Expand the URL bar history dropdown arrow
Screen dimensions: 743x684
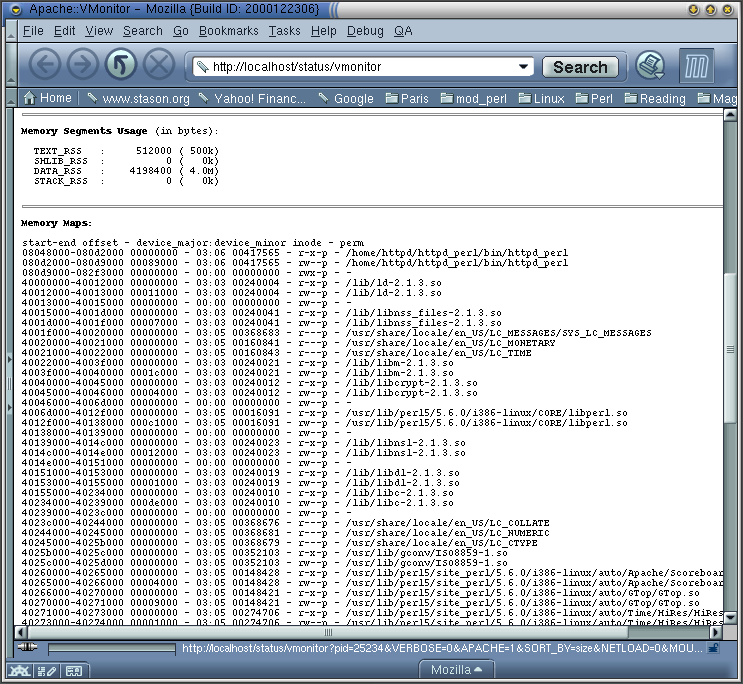[x=523, y=67]
